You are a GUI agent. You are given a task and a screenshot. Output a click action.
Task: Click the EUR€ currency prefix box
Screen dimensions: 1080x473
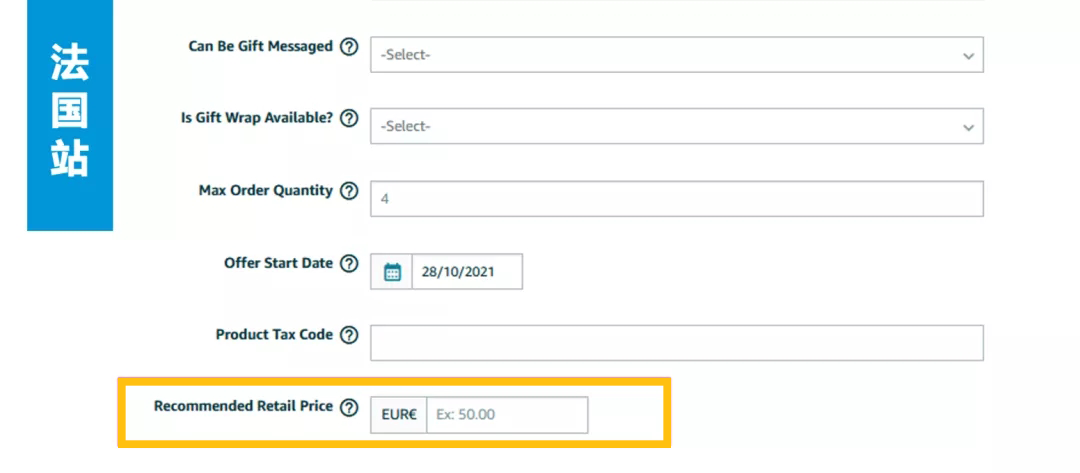coord(399,415)
